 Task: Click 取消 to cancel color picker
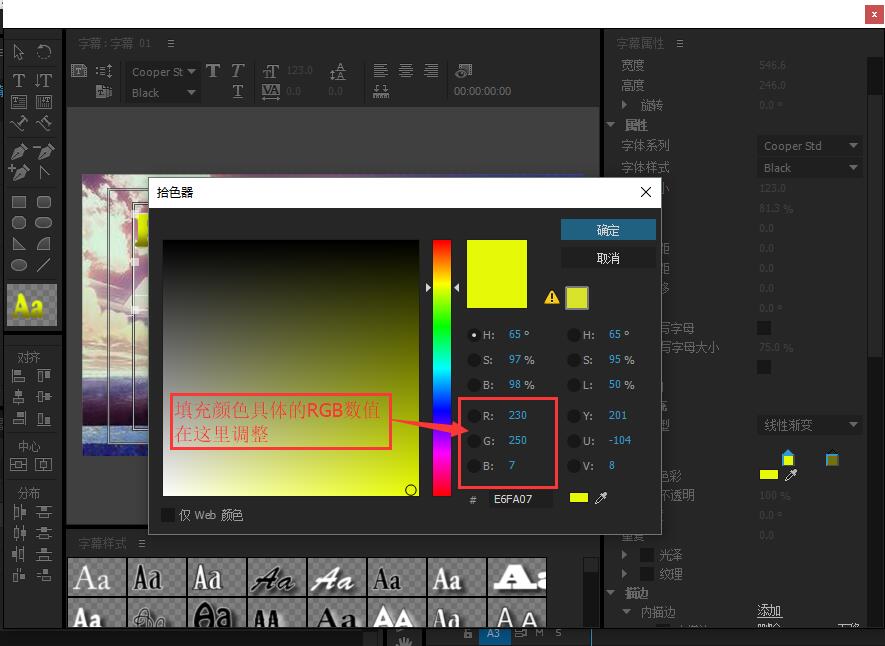[x=608, y=258]
